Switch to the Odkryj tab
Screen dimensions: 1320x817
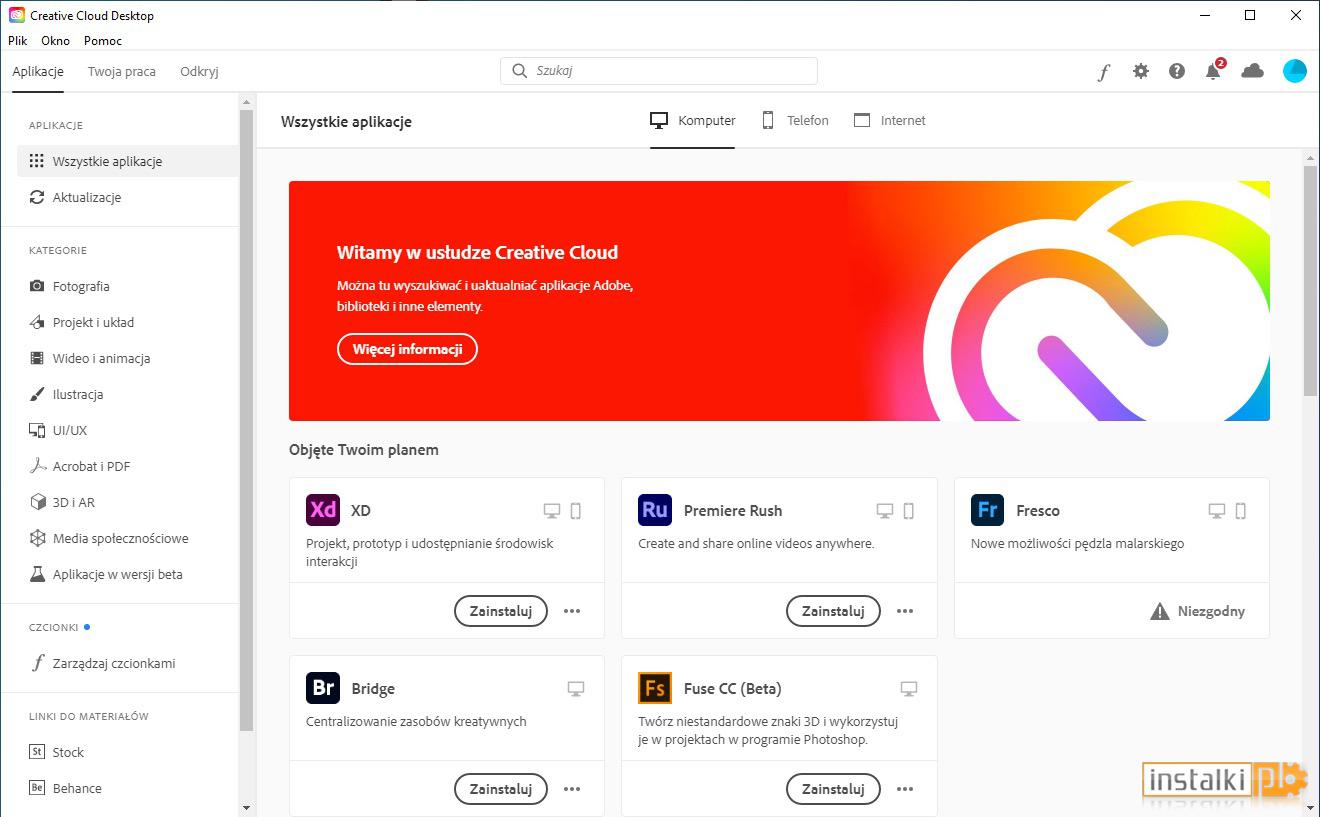coord(199,71)
